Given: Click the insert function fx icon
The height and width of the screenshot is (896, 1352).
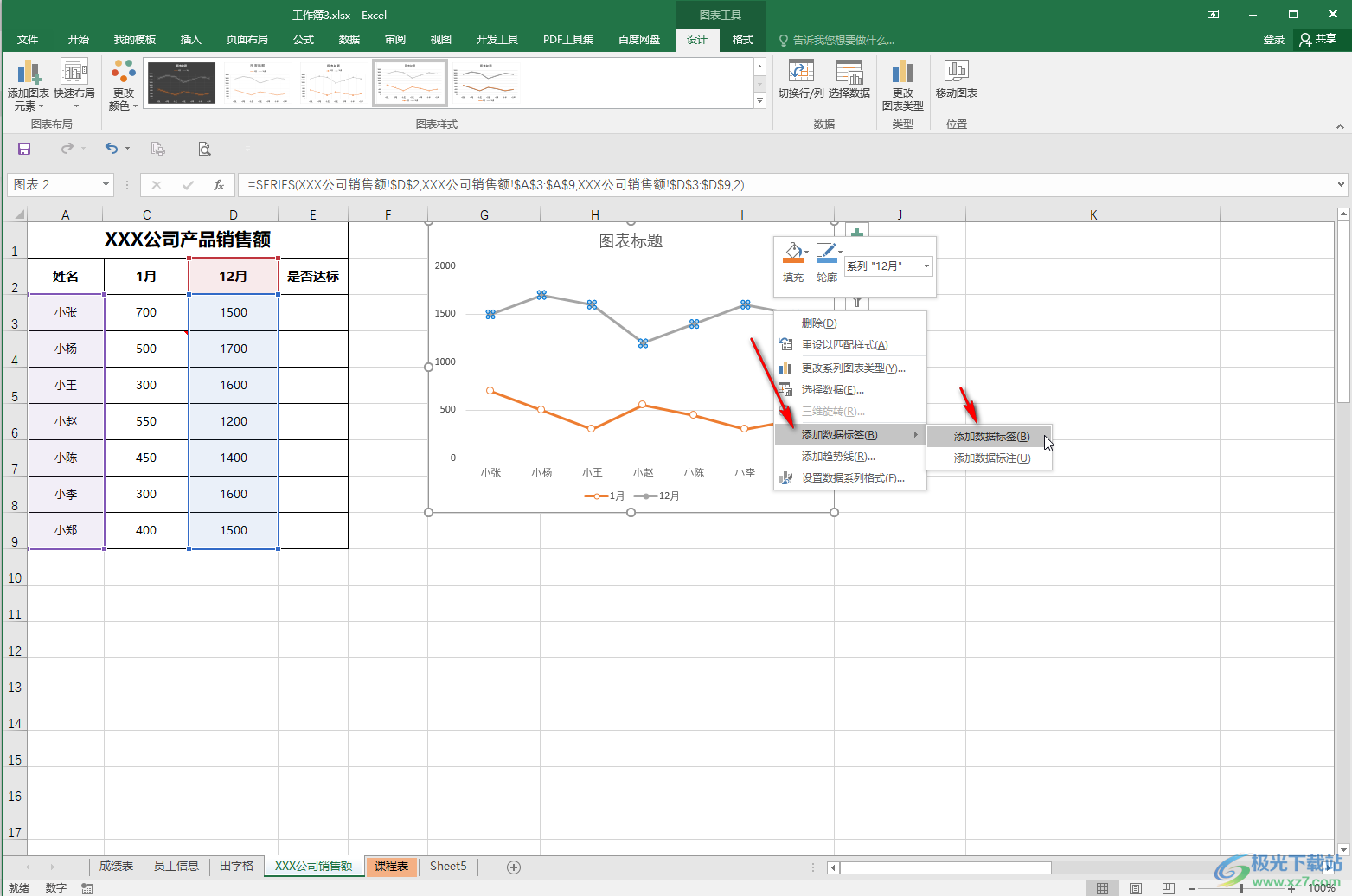Looking at the screenshot, I should coord(219,184).
